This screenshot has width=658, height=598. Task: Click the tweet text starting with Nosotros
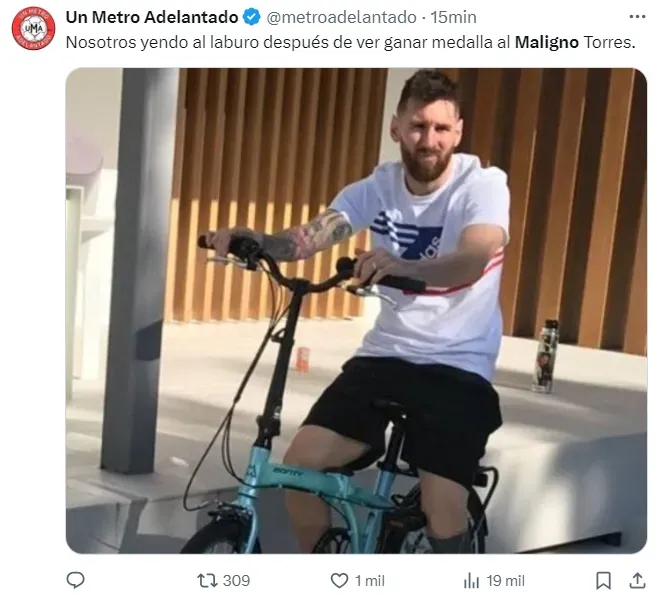pyautogui.click(x=350, y=42)
